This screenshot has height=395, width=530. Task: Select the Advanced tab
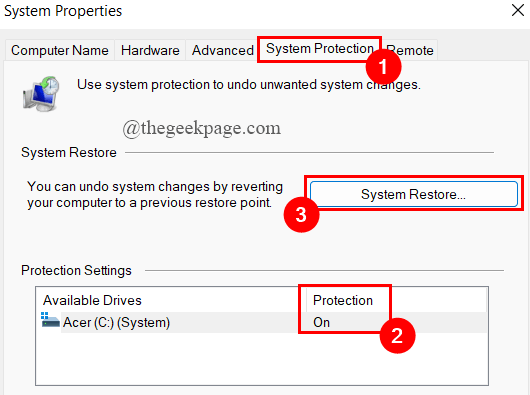point(222,50)
